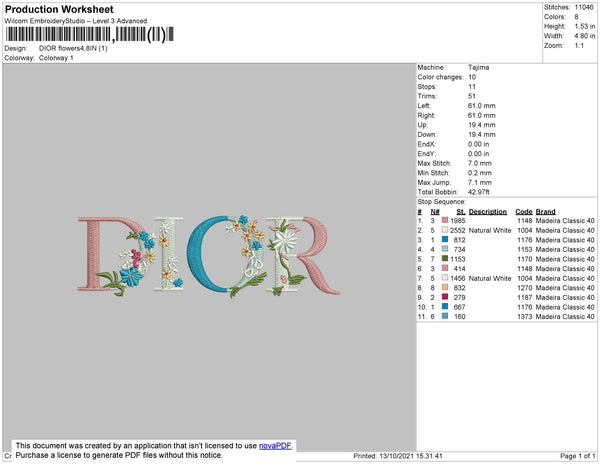Screen dimensions: 600x464
Task: Click the Zoom value '1:1'
Action: [x=579, y=46]
